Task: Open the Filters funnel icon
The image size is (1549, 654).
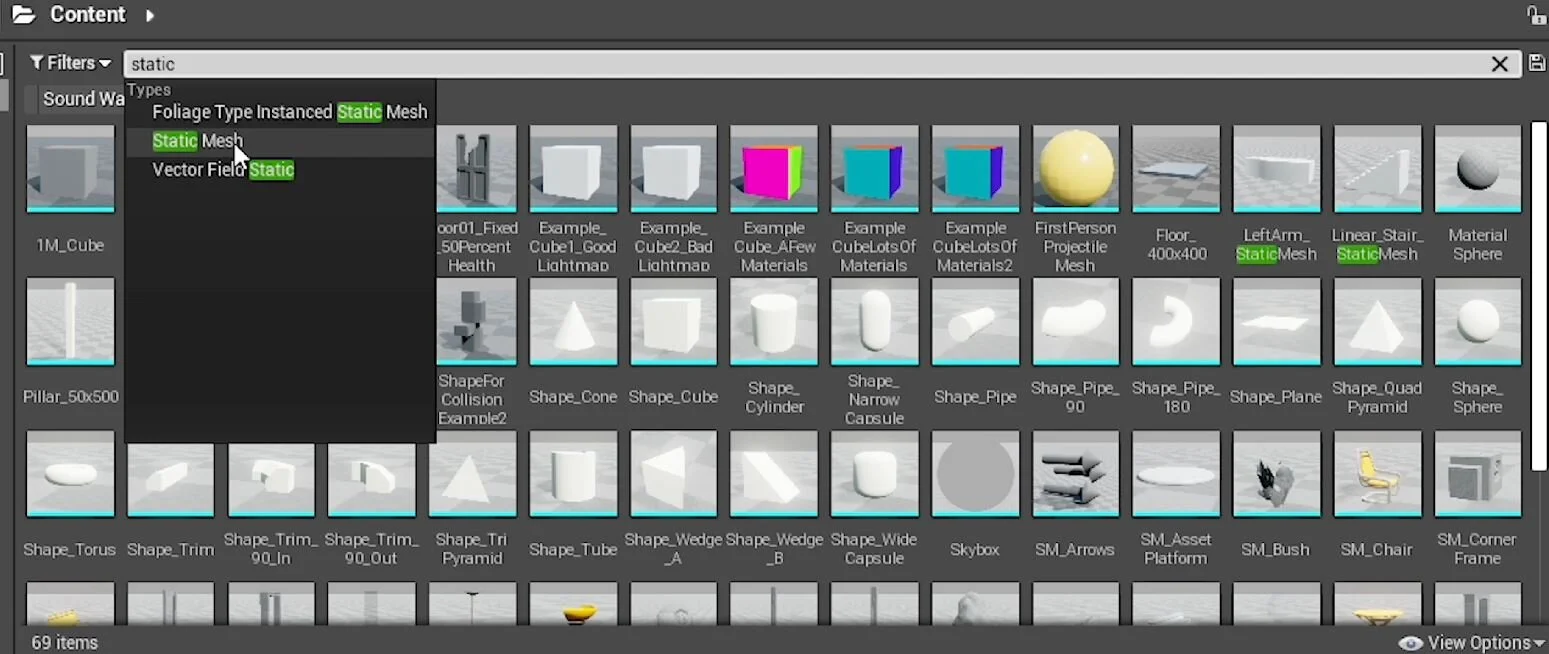Action: pos(36,62)
